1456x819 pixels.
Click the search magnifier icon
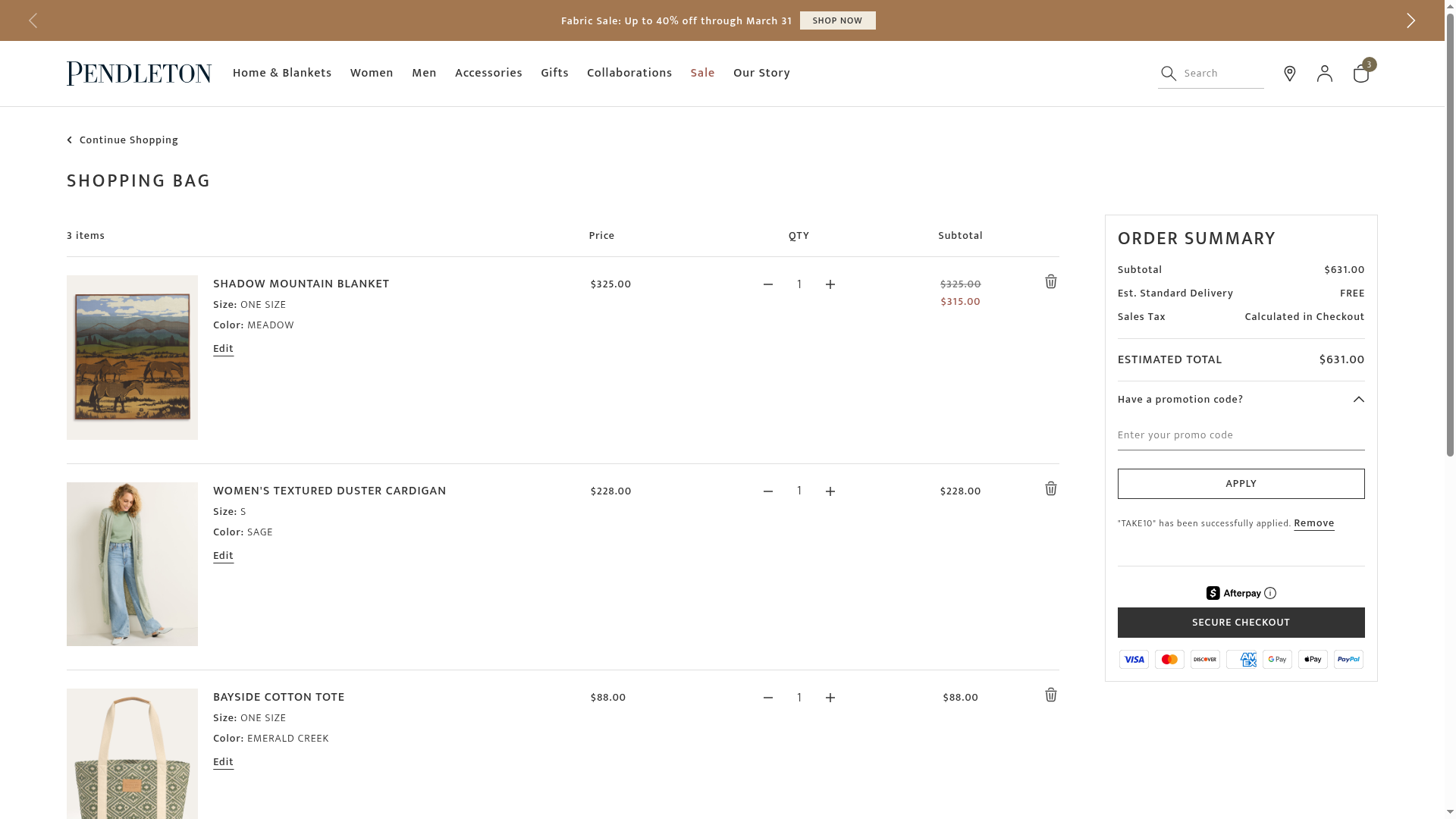(1169, 74)
